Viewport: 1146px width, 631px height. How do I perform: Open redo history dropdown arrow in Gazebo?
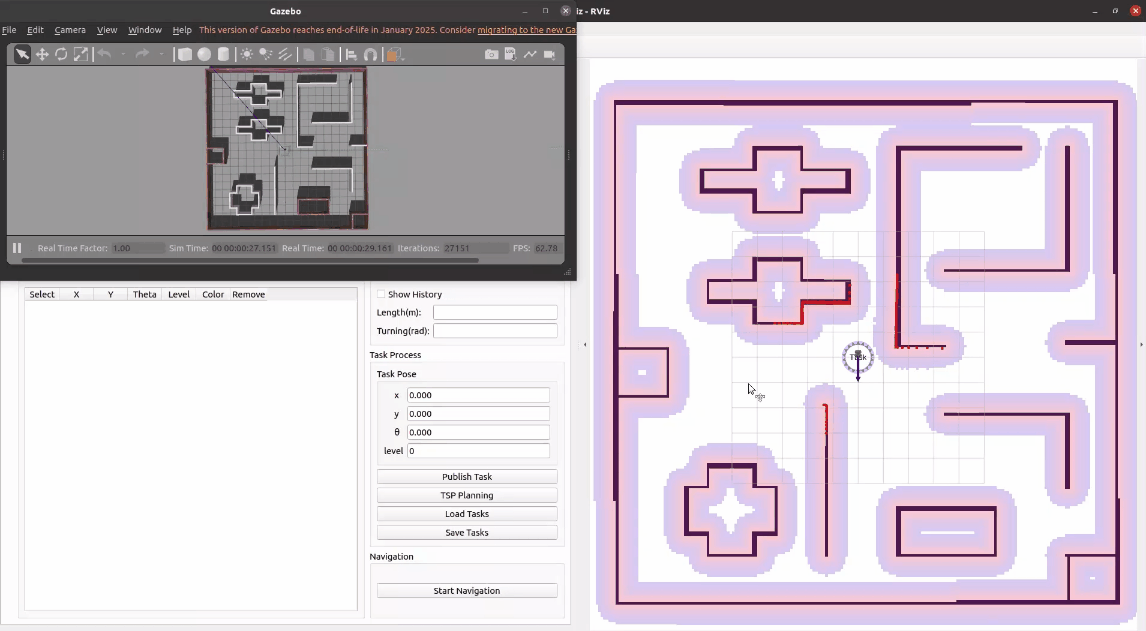click(161, 54)
